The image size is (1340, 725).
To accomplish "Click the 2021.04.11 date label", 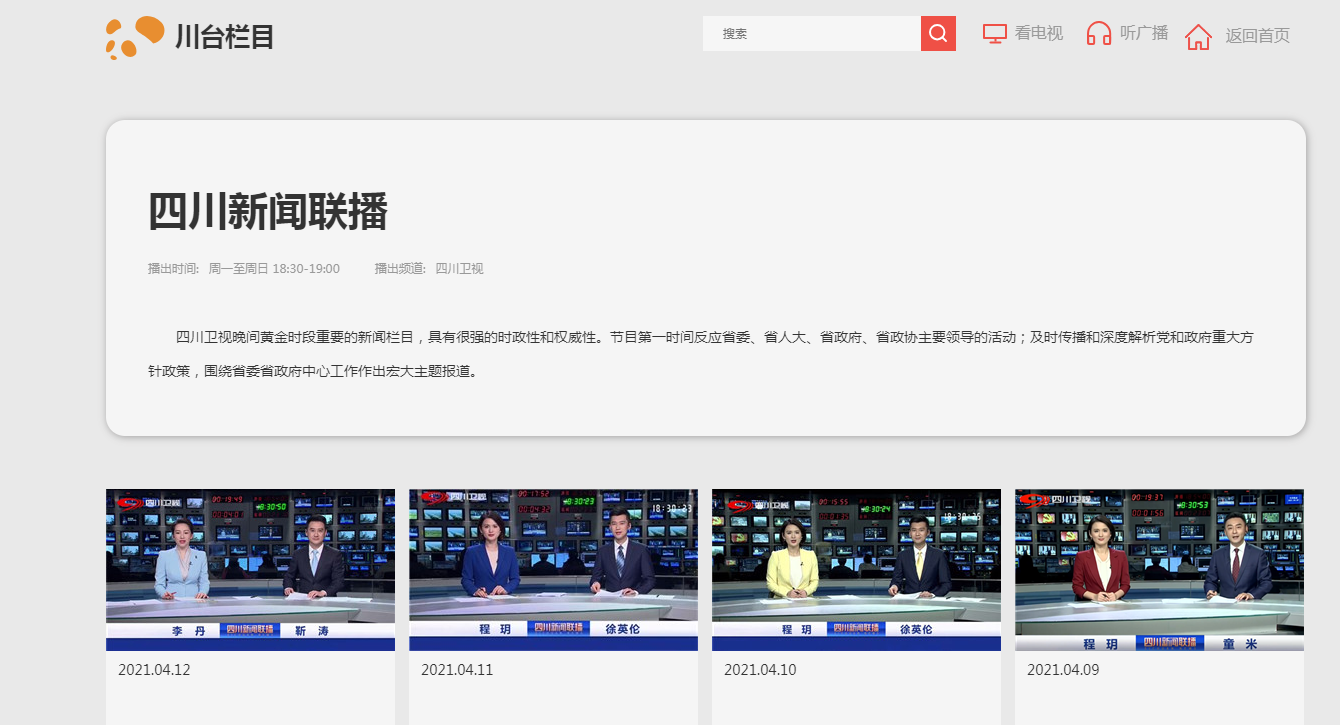I will pos(457,670).
